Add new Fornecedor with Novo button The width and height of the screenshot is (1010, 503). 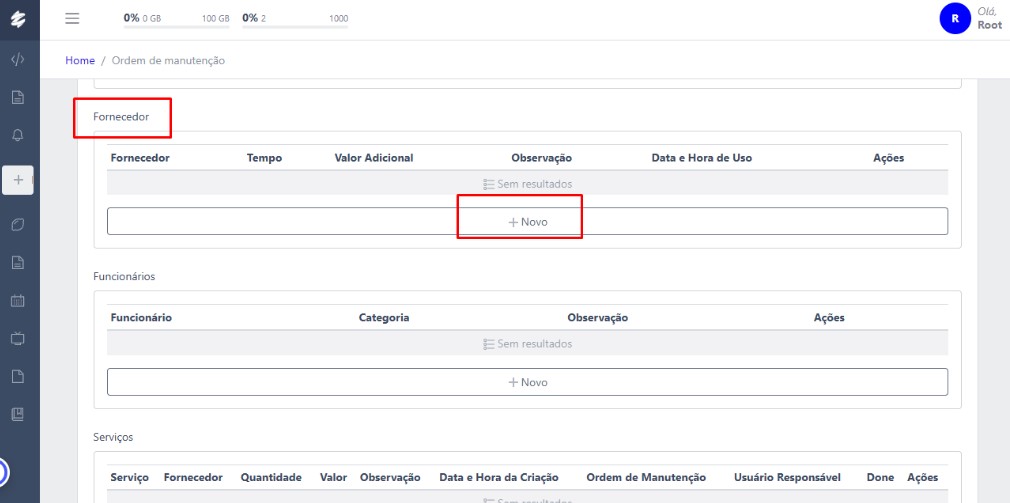pos(527,221)
